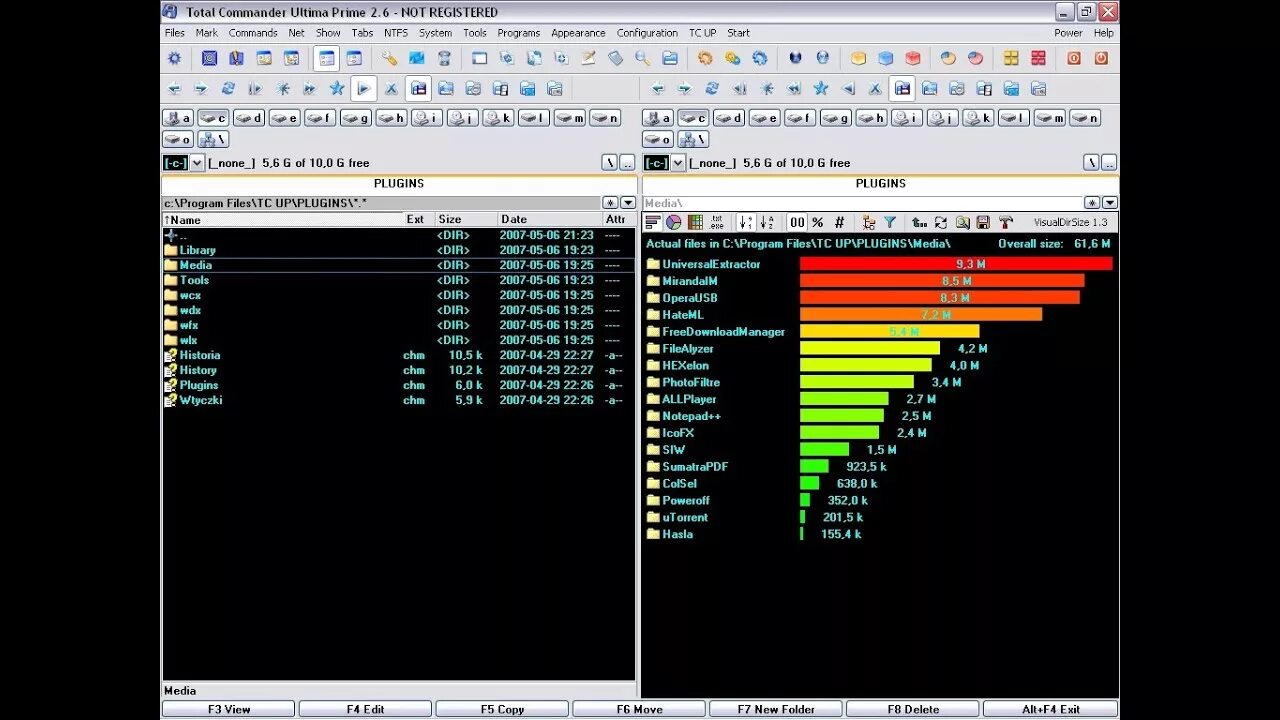Refresh the left panel with the refresh icon
Viewport: 1280px width, 720px height.
tap(228, 89)
